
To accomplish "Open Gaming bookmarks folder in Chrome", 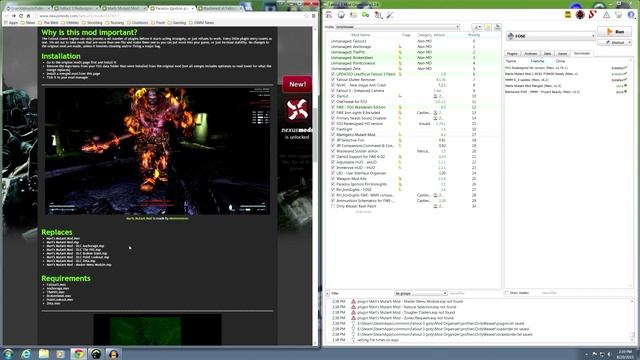I will point(177,22).
